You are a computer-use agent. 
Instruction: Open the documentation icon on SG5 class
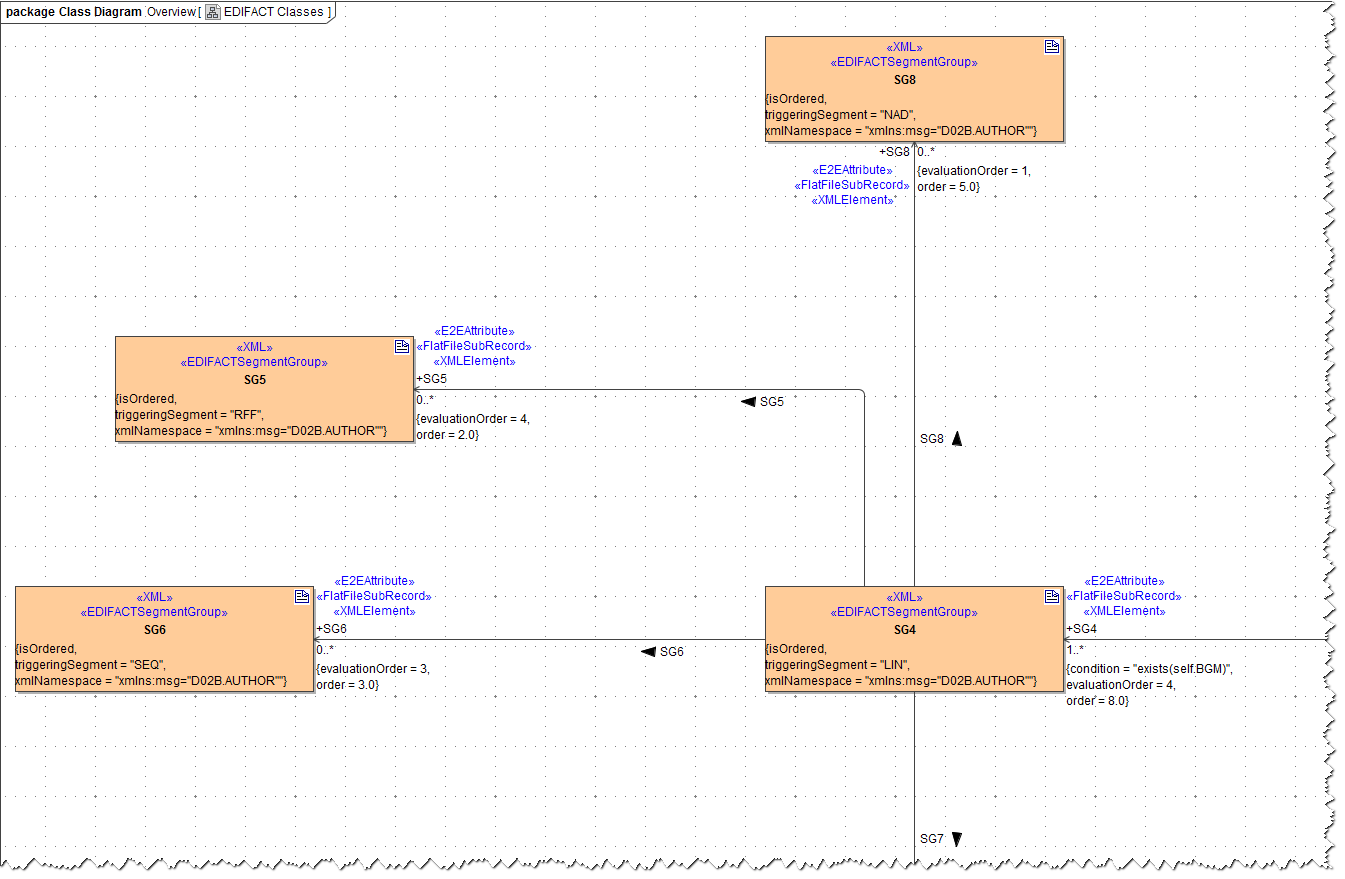(x=401, y=346)
